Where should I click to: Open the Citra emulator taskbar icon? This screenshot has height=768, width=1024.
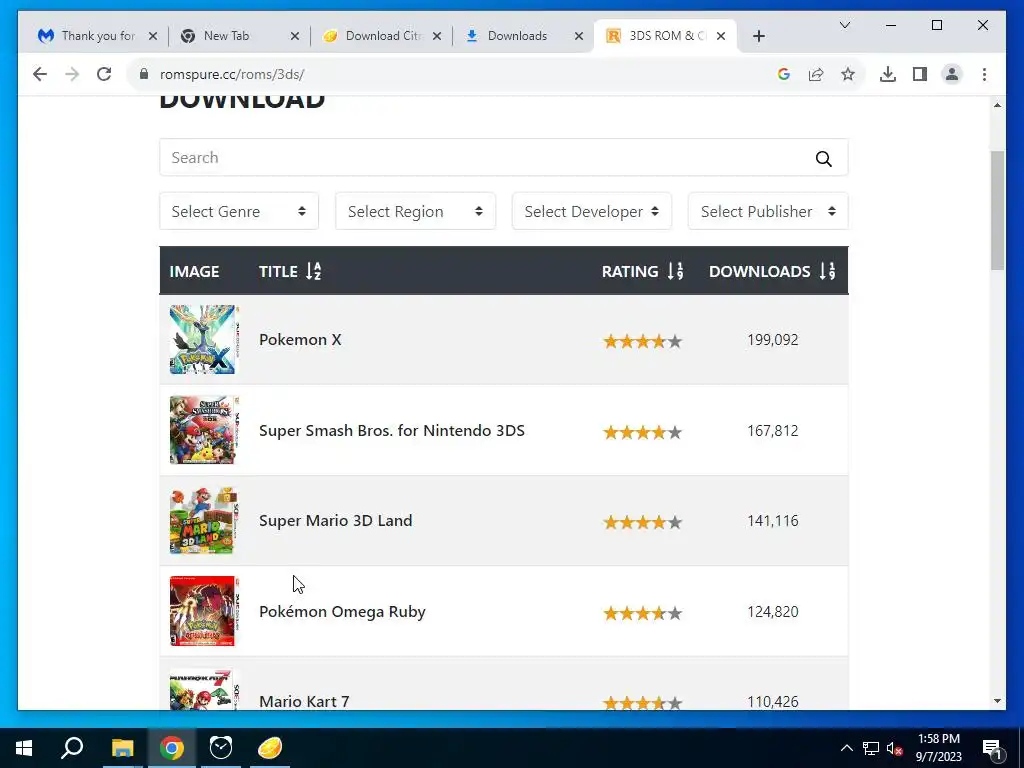270,748
